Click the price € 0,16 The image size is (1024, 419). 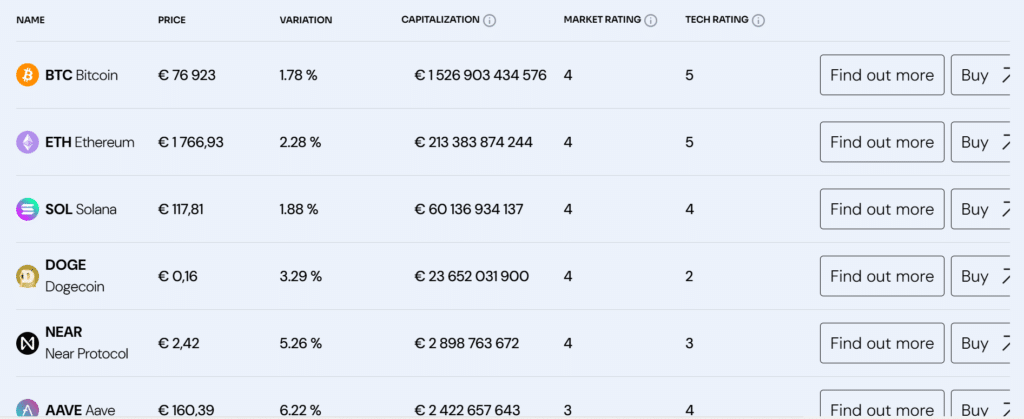click(x=178, y=276)
